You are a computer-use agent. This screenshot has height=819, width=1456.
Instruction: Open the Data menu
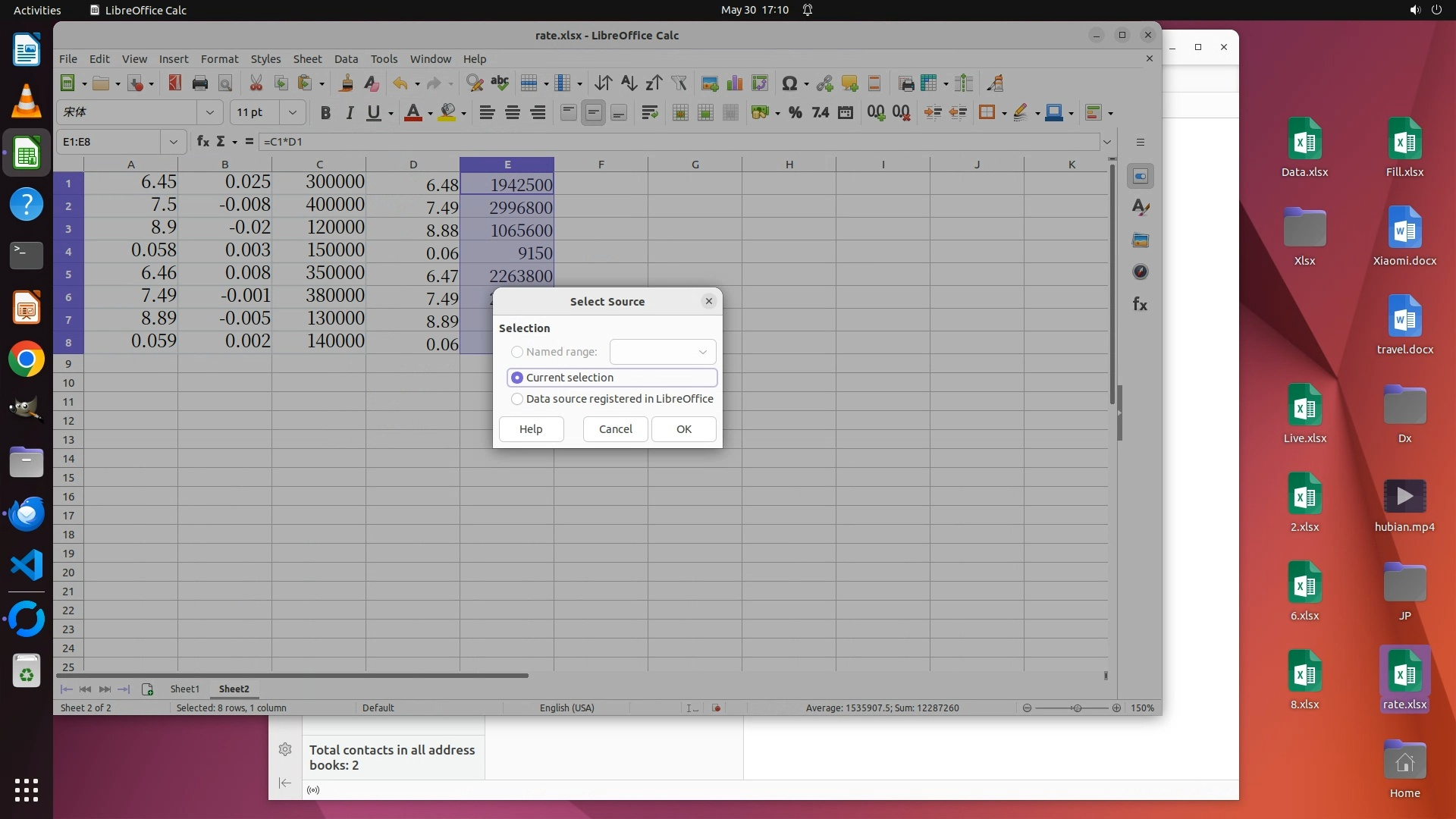click(x=345, y=58)
